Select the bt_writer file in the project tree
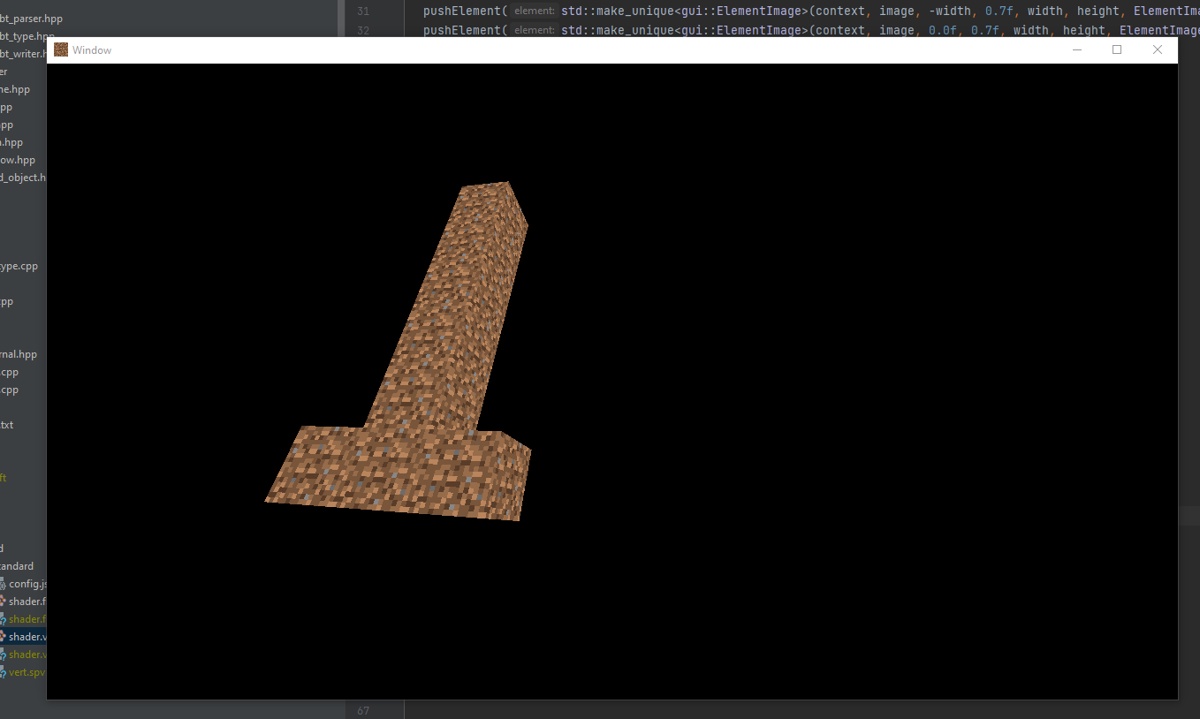1200x719 pixels. [x=22, y=53]
